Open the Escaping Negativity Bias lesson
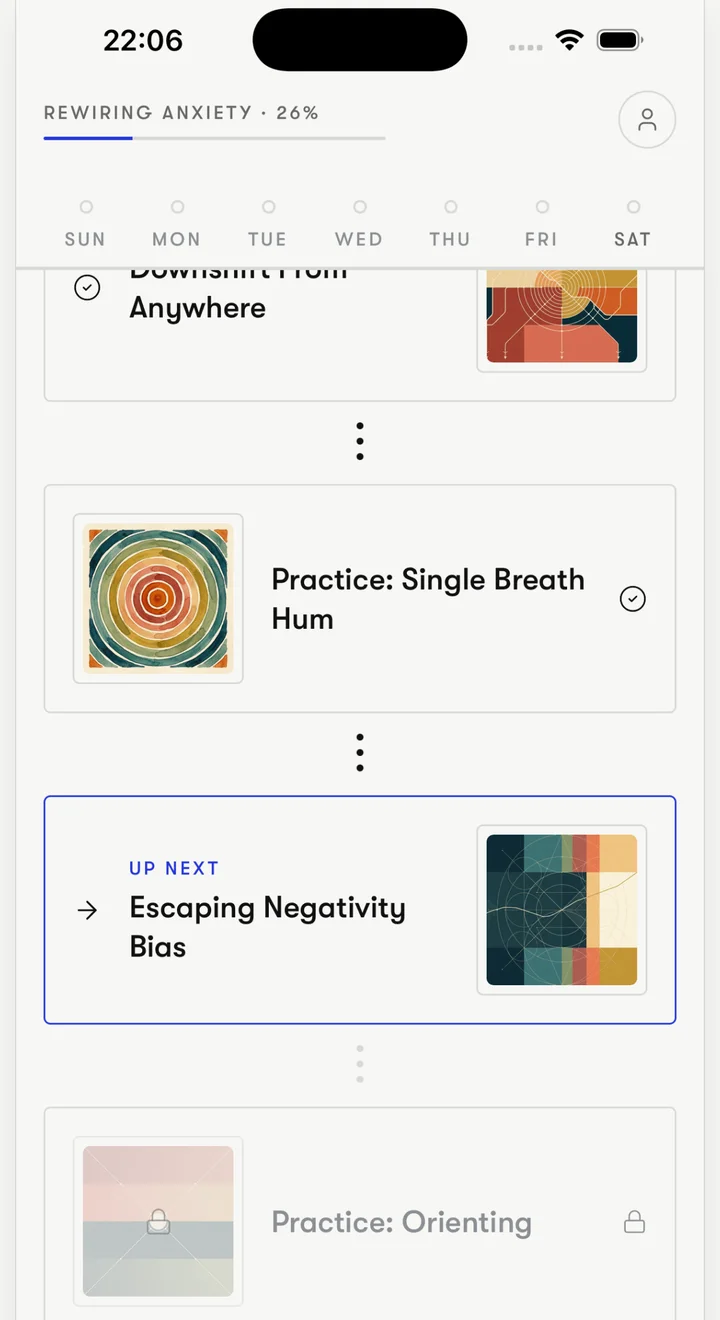Screen dimensions: 720x1320 (360, 910)
